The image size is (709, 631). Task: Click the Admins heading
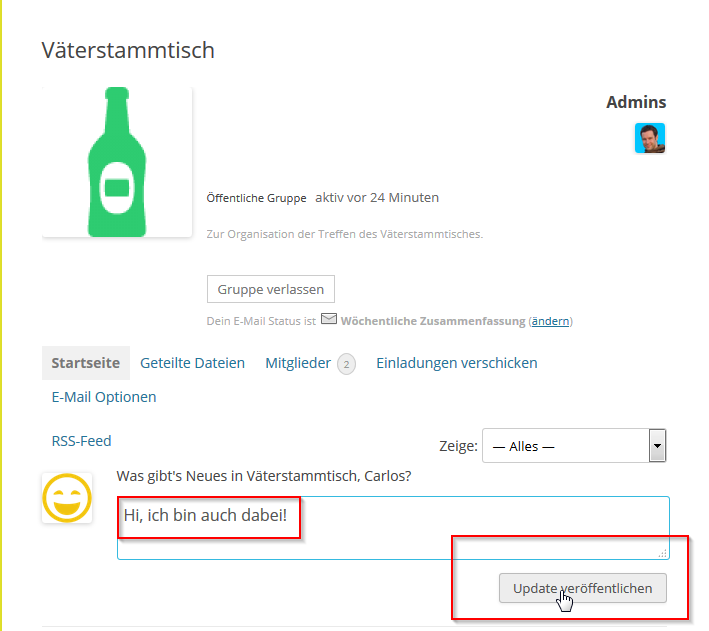click(636, 102)
